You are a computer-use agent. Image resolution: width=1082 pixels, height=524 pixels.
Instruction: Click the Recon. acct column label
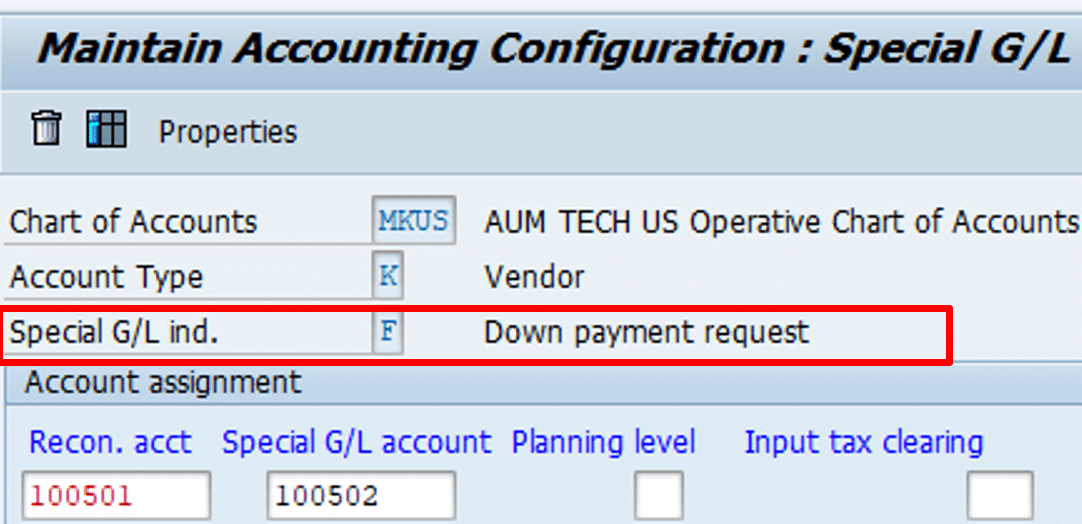[x=111, y=442]
